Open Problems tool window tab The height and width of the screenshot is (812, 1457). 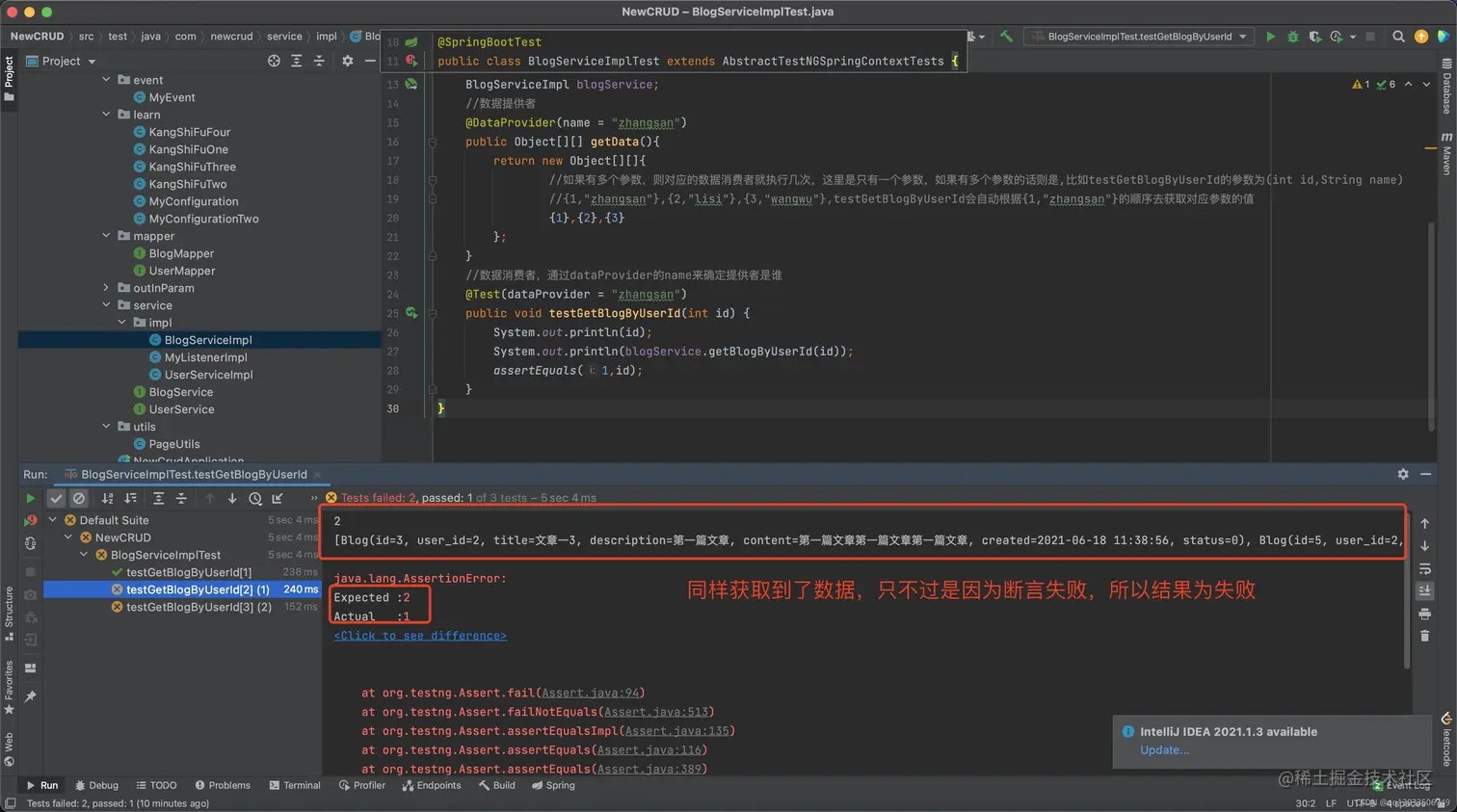(223, 785)
